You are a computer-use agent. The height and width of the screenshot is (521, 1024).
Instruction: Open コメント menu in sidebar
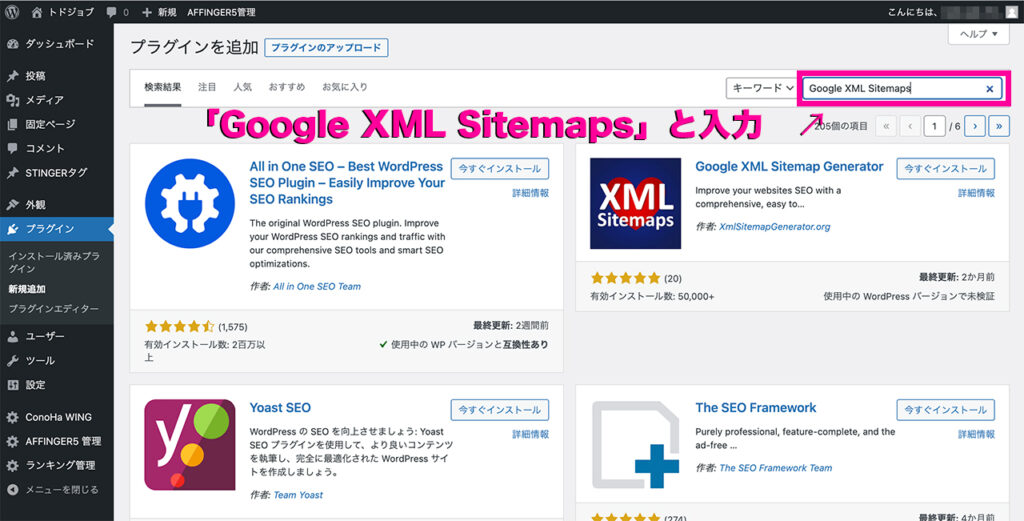(57, 148)
